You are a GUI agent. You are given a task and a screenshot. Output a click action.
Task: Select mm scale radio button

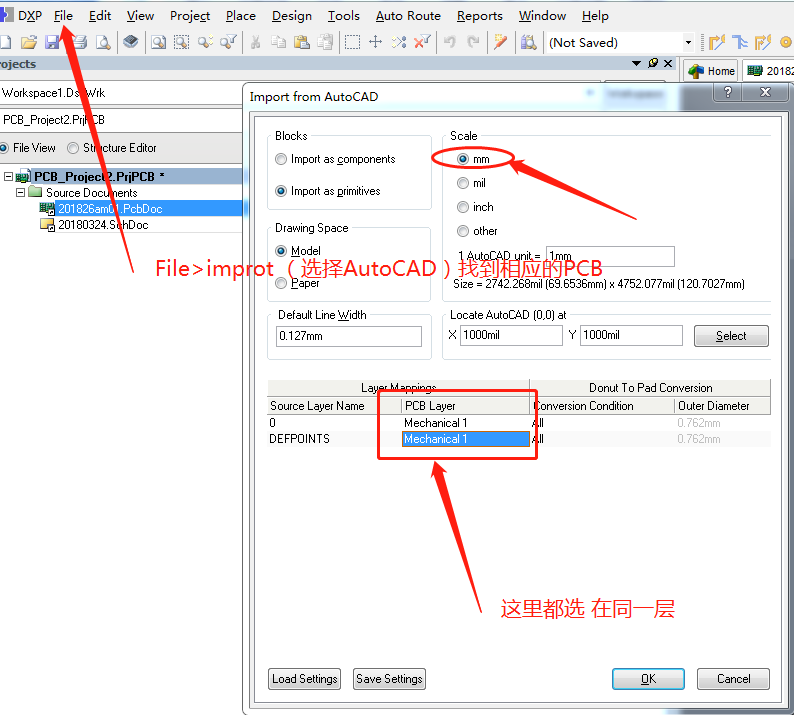pyautogui.click(x=463, y=159)
